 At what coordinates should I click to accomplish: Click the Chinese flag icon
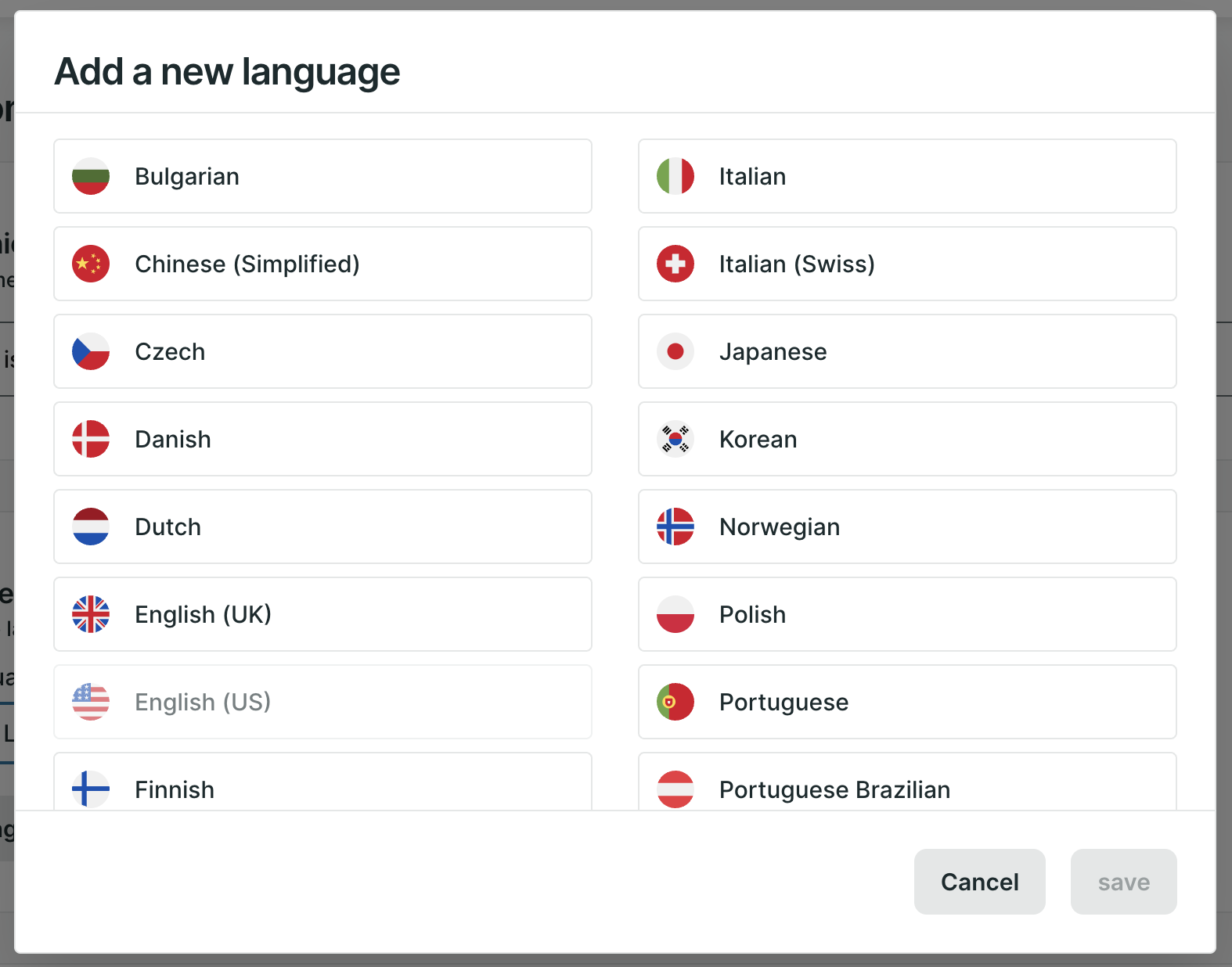point(91,264)
